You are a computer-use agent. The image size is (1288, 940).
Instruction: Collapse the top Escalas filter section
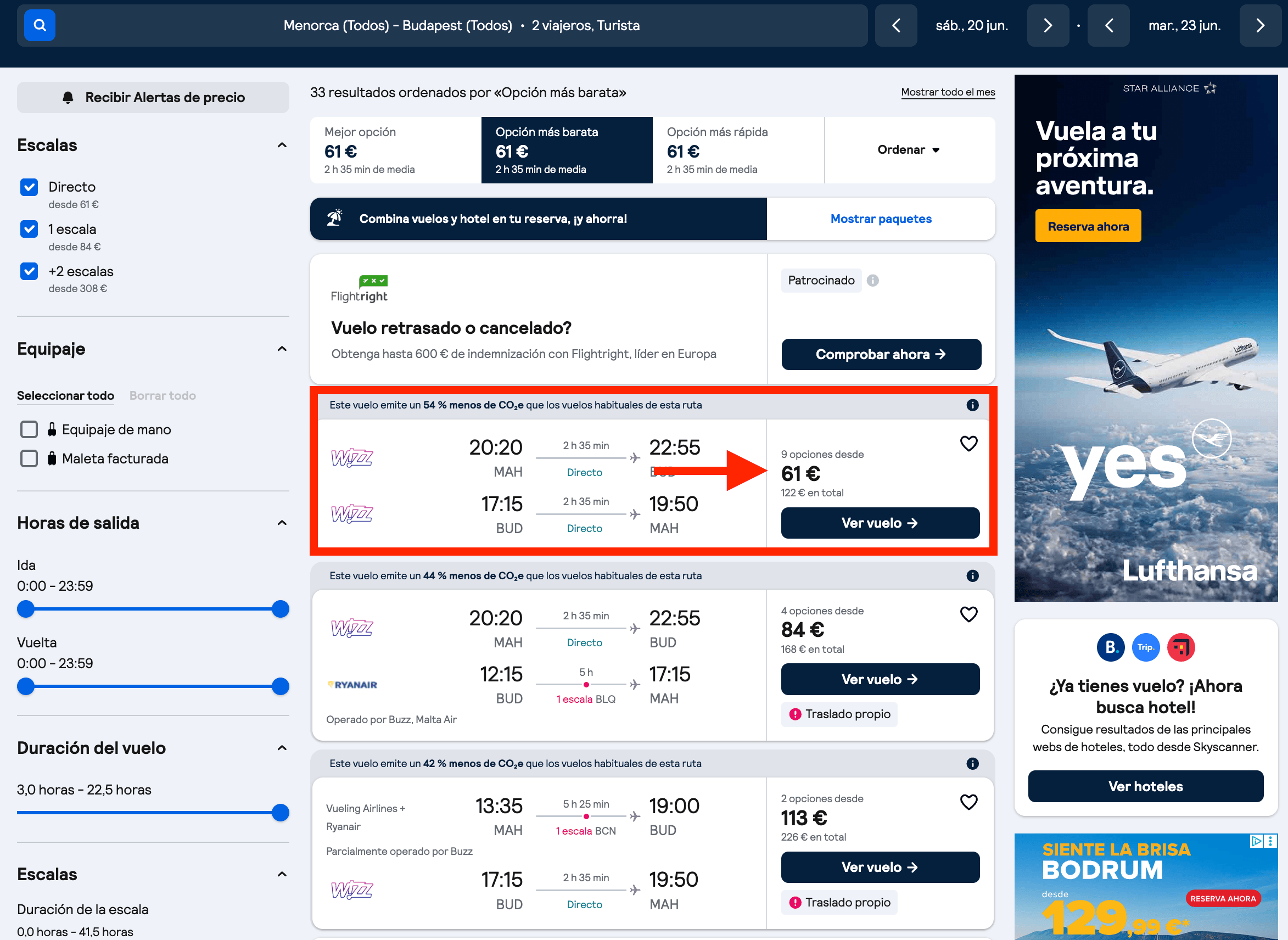click(x=282, y=145)
